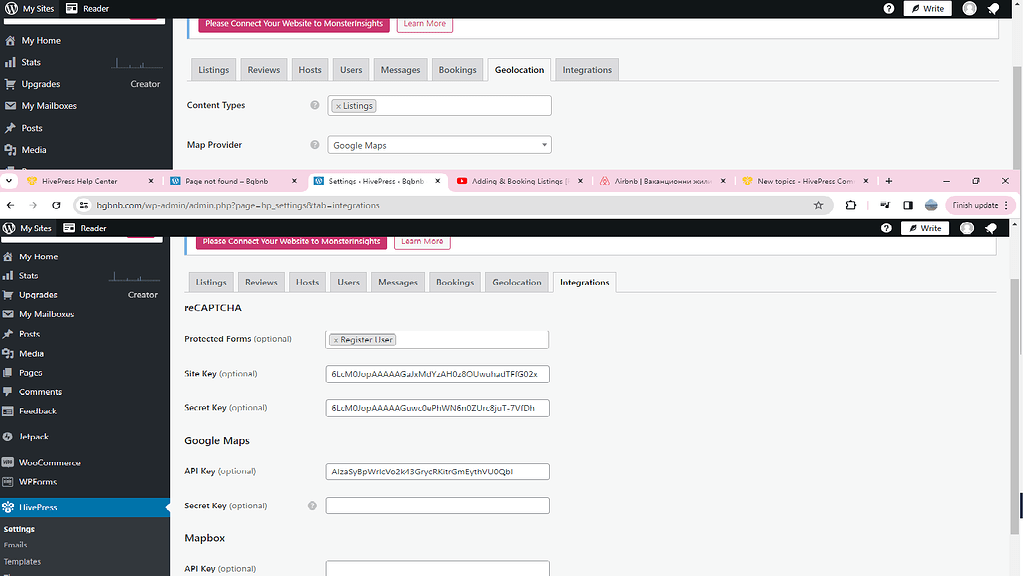Screen dimensions: 1024x576
Task: Switch to the New topics - HivePress browser tab
Action: click(806, 181)
